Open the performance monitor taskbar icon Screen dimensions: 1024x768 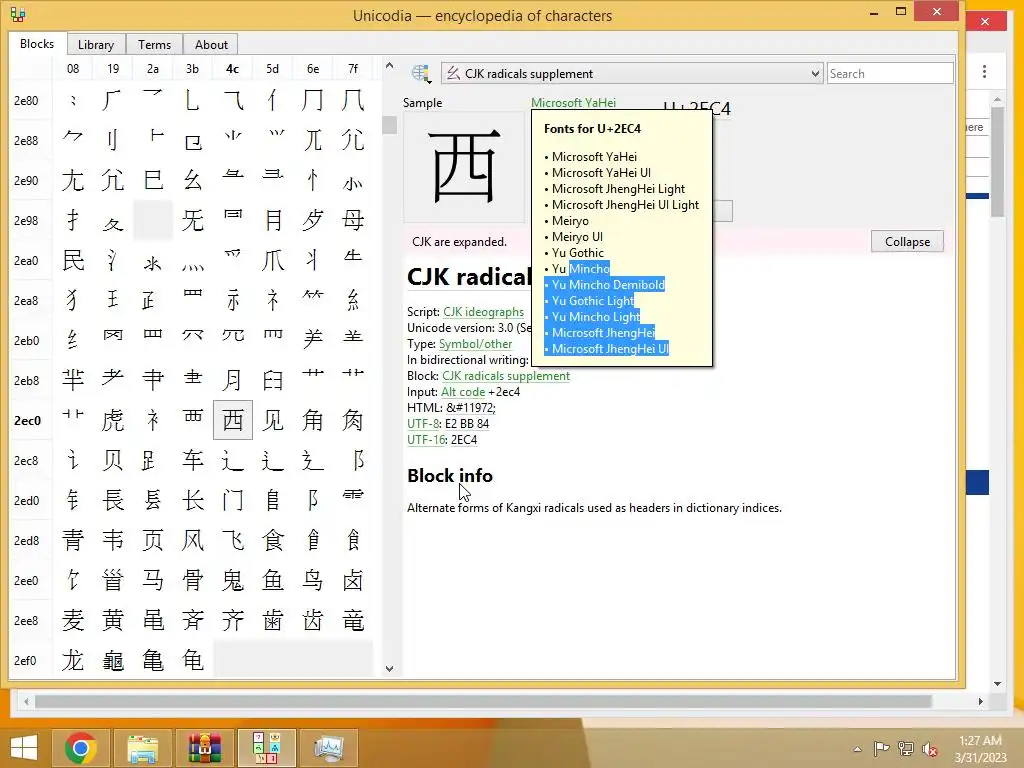pyautogui.click(x=328, y=747)
